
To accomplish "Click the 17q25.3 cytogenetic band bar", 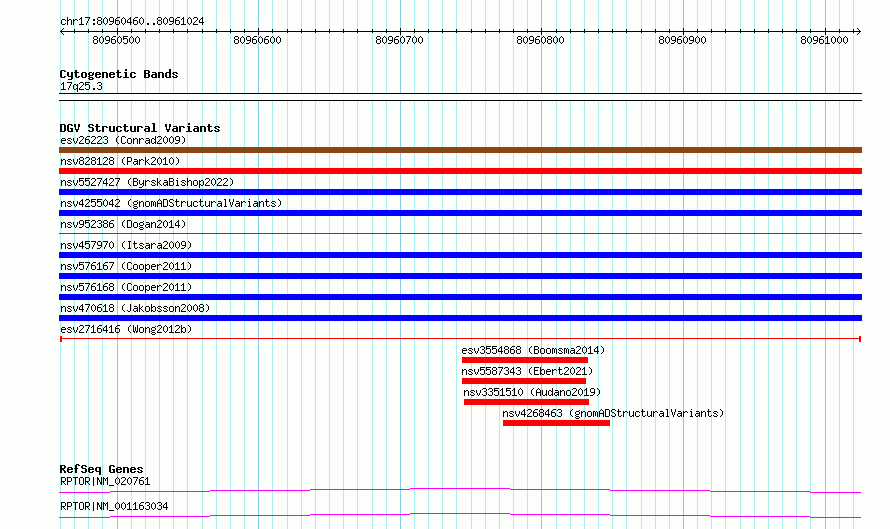I will (x=460, y=97).
